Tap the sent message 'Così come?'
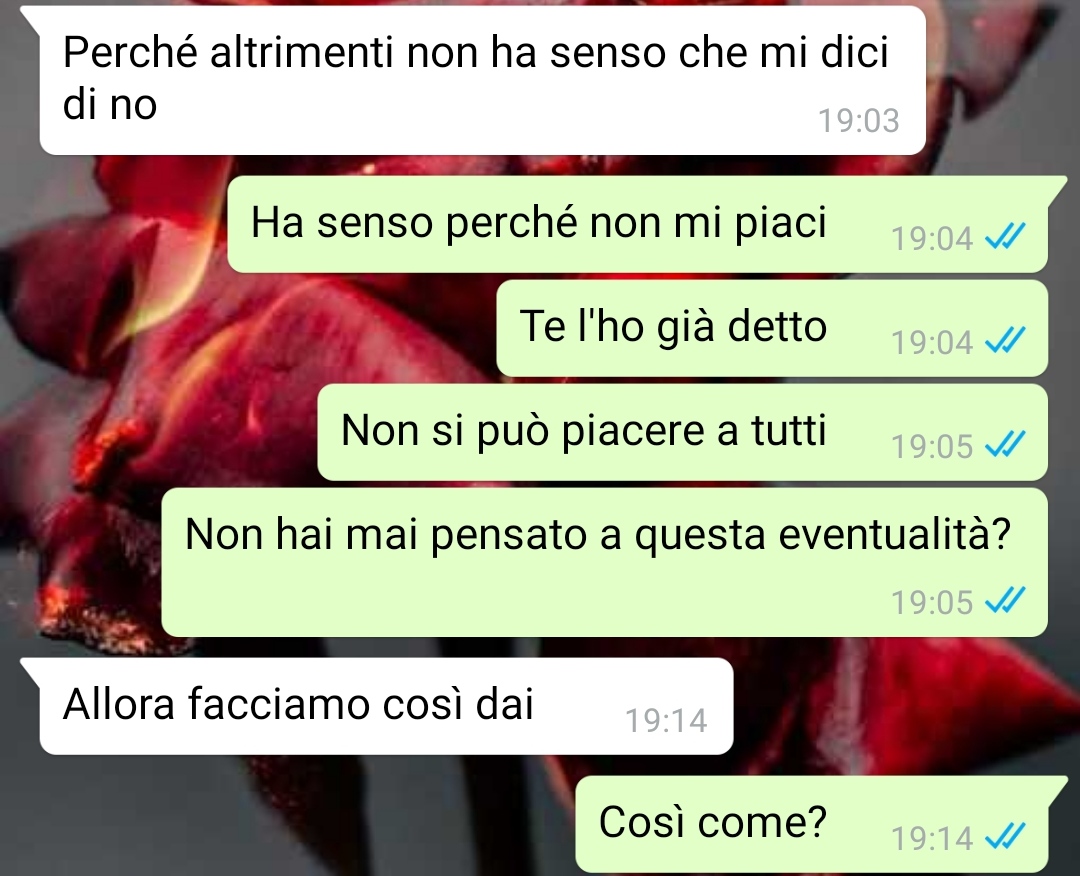 [811, 824]
